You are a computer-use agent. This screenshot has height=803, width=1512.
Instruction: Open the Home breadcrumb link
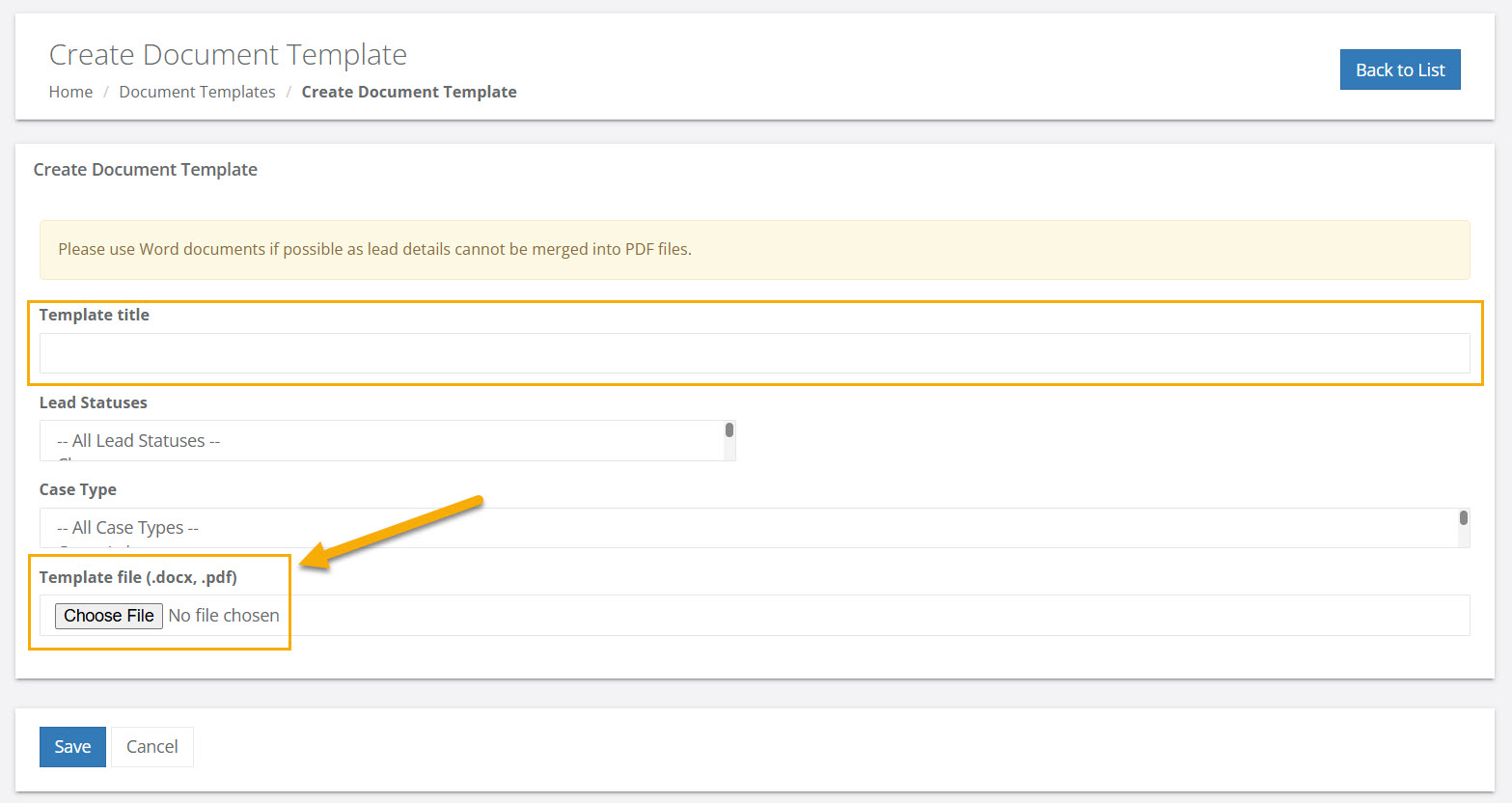70,92
